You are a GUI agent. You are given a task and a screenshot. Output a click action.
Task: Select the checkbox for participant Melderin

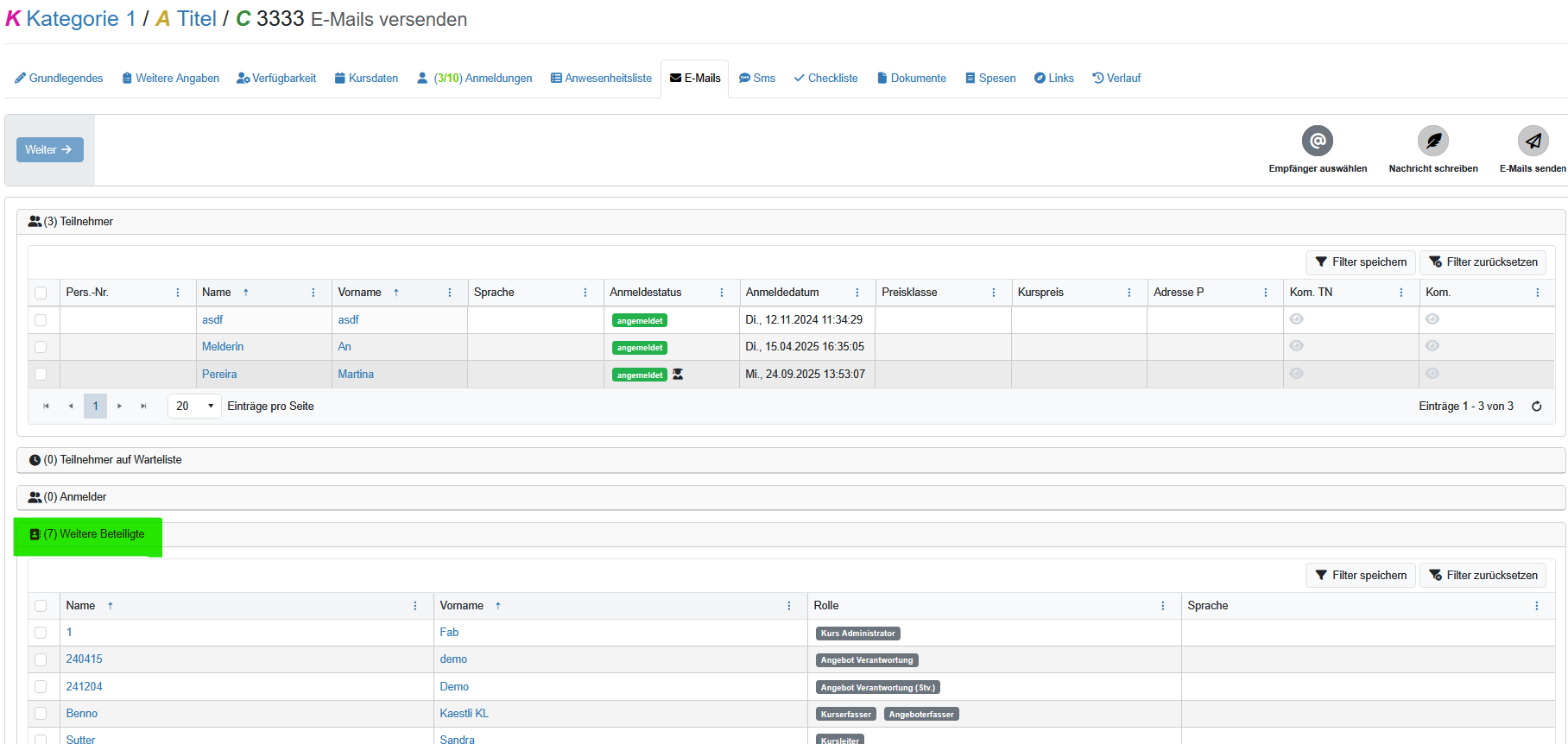pyautogui.click(x=41, y=347)
